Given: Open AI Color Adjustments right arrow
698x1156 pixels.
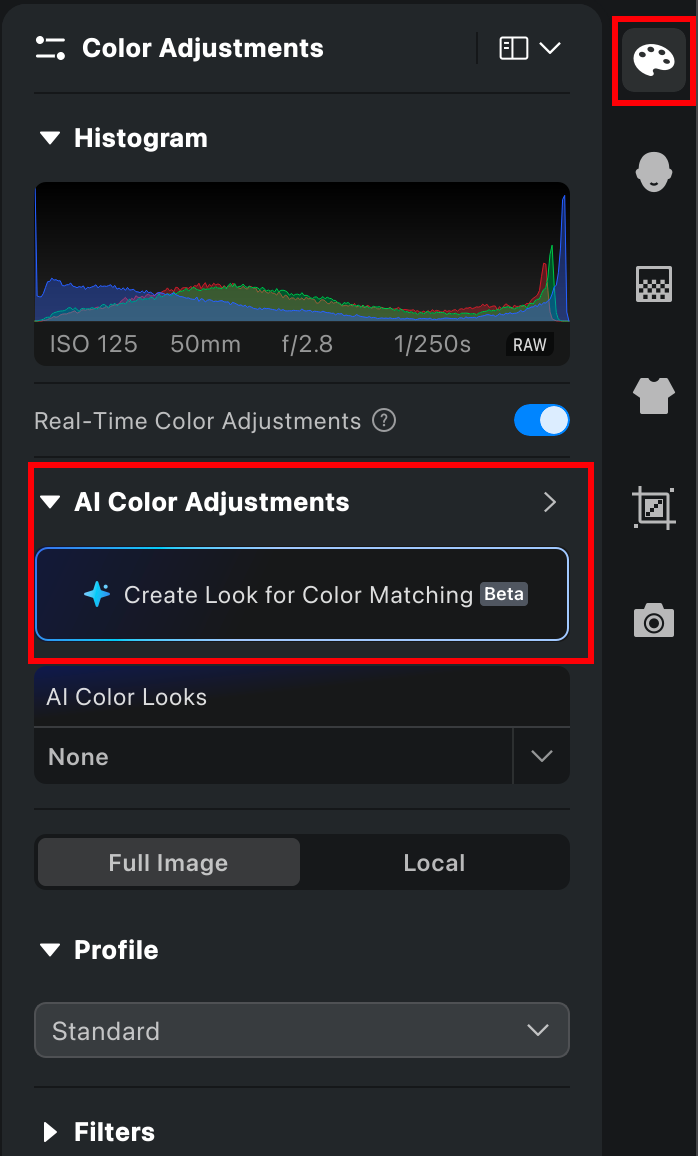Looking at the screenshot, I should [x=549, y=502].
